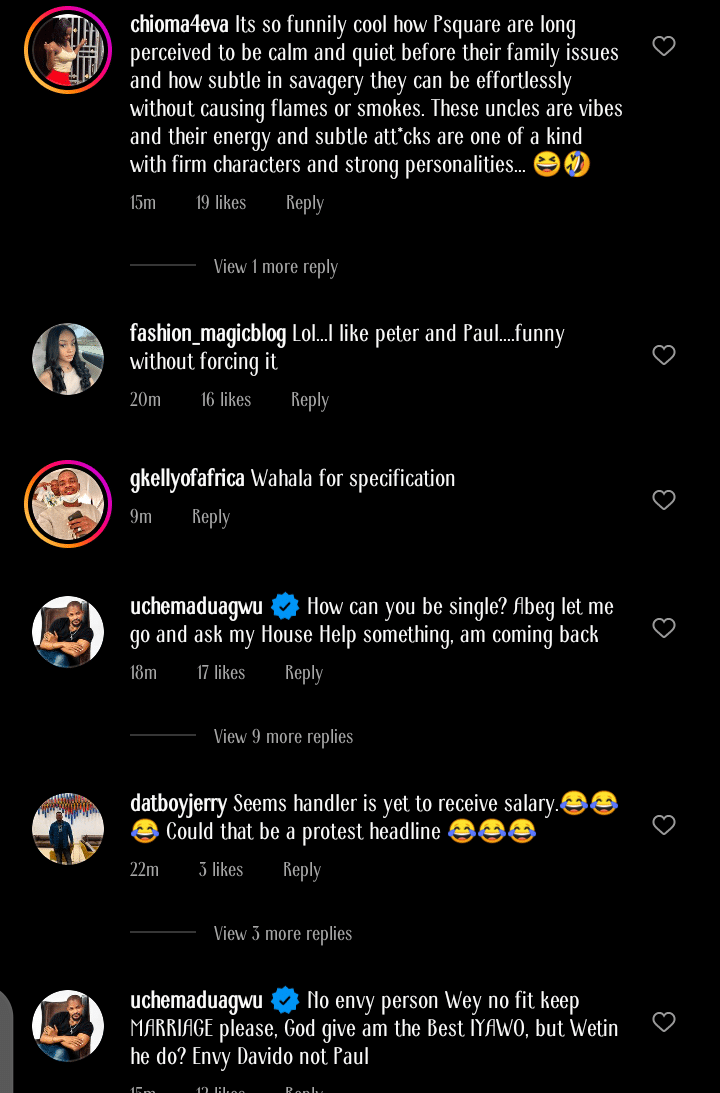720x1093 pixels.
Task: Expand 'View 9 more replies' thread
Action: (x=283, y=737)
